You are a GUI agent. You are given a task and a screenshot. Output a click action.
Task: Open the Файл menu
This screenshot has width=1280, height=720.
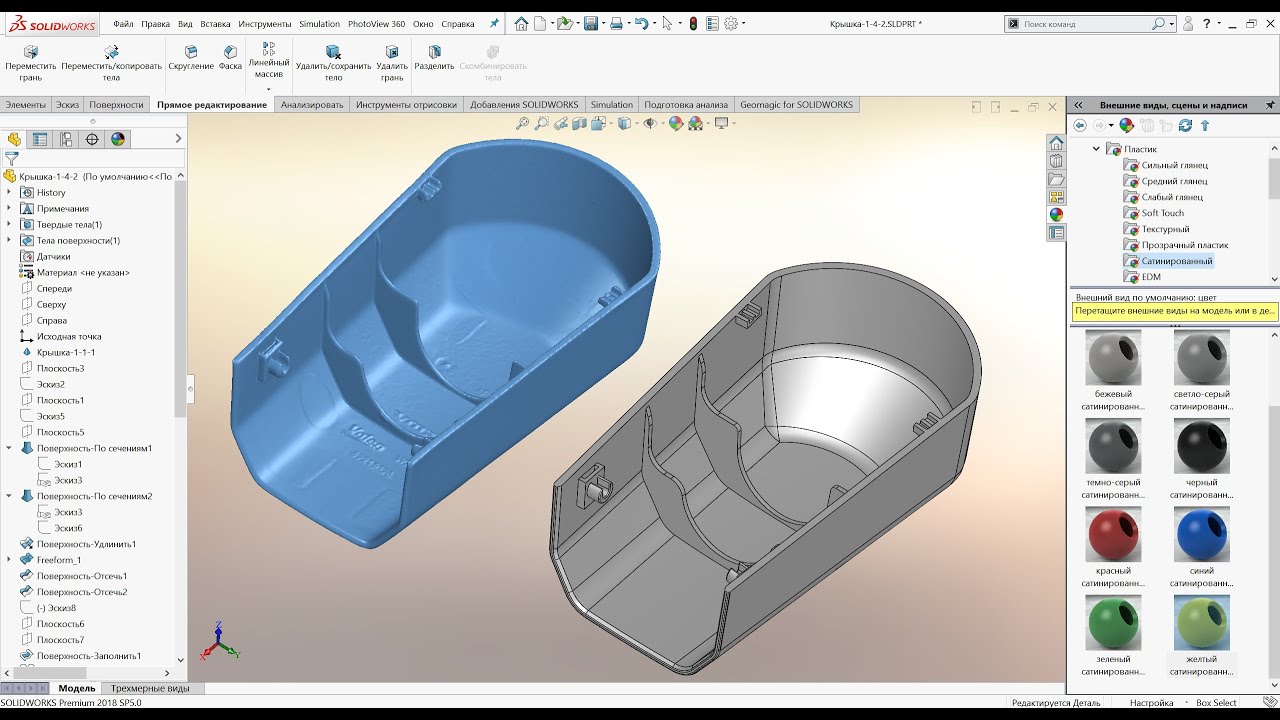pyautogui.click(x=123, y=24)
